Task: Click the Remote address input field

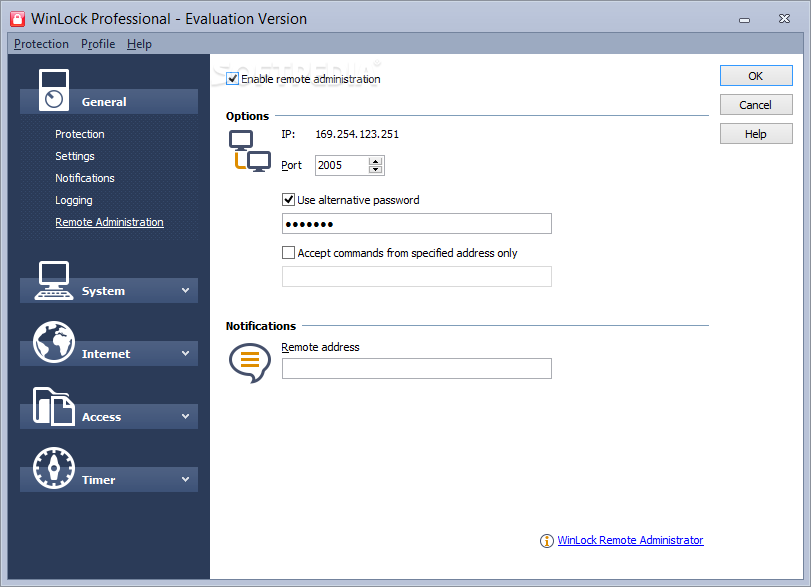Action: tap(416, 368)
